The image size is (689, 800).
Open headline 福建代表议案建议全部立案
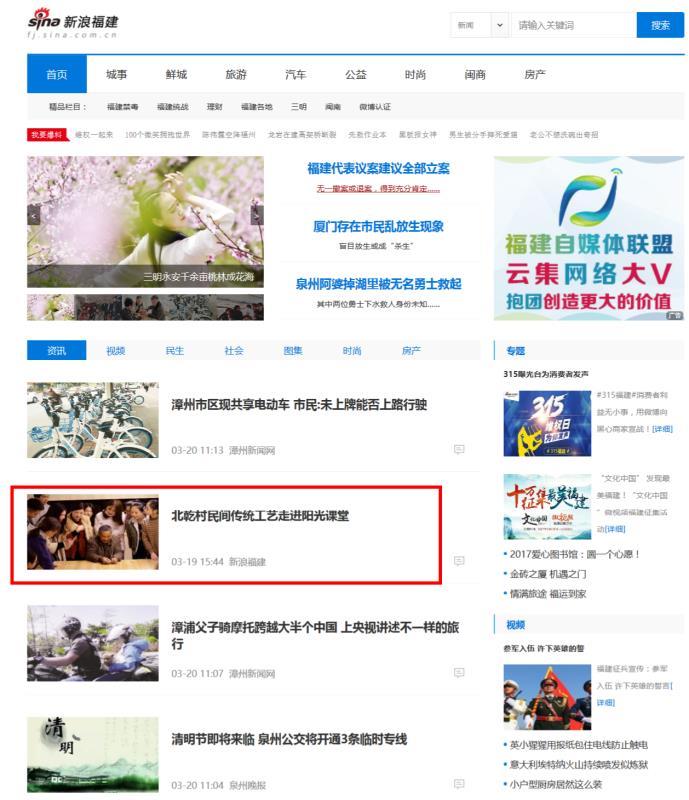click(x=379, y=168)
